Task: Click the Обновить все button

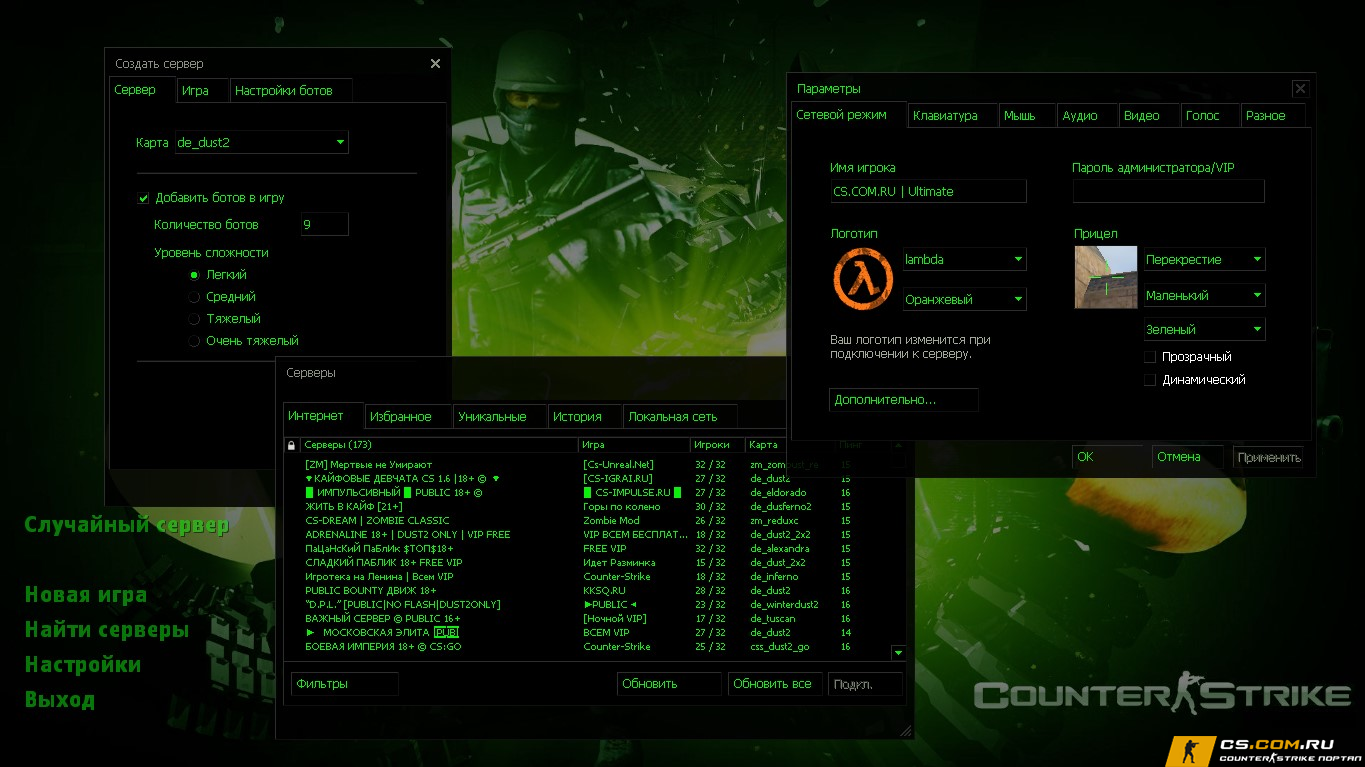Action: click(775, 684)
